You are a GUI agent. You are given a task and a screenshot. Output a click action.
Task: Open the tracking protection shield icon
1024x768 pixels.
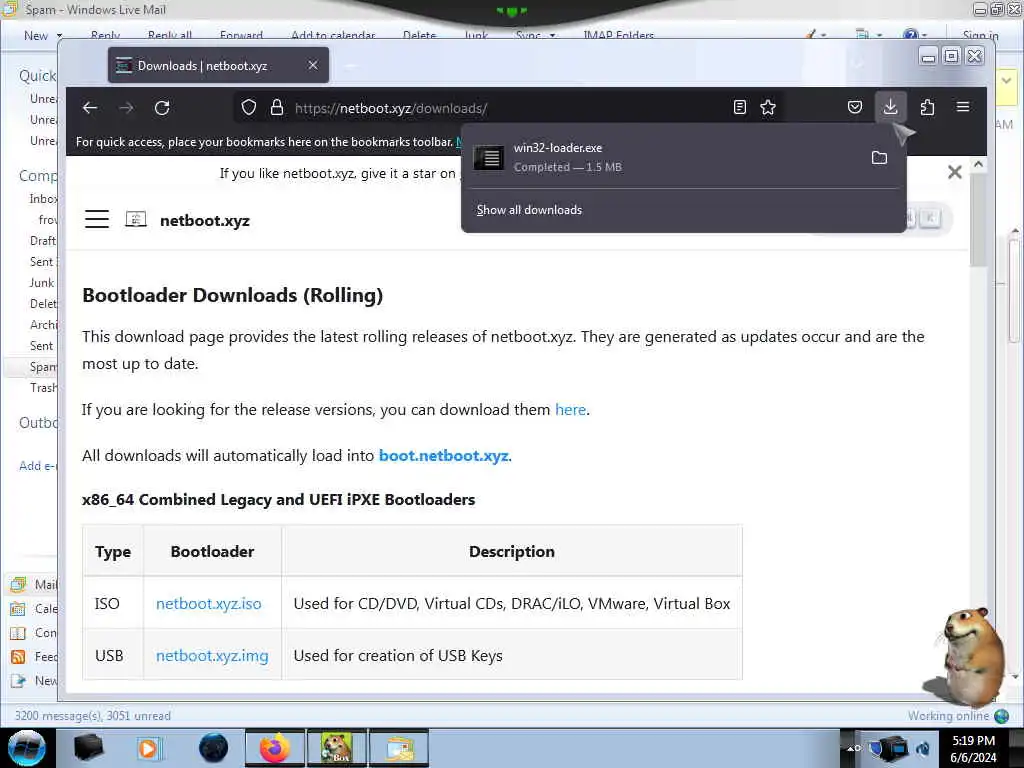point(249,107)
